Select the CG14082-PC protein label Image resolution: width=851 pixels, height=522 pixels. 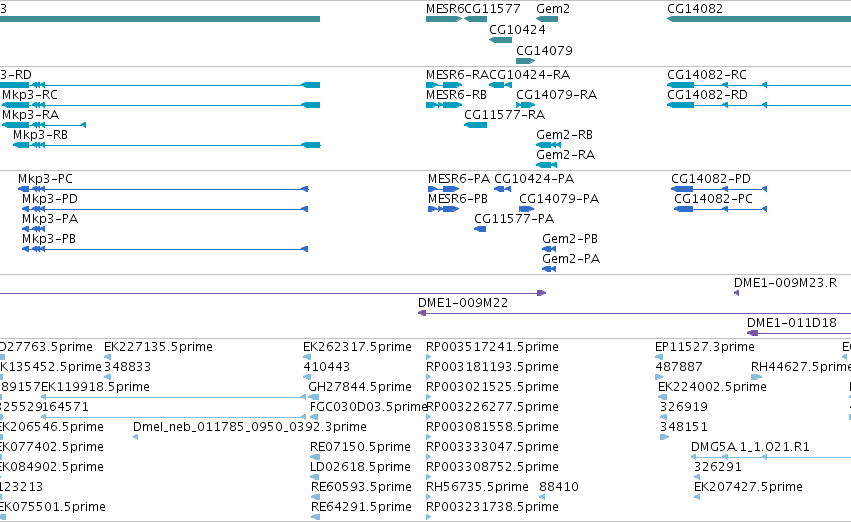click(714, 199)
